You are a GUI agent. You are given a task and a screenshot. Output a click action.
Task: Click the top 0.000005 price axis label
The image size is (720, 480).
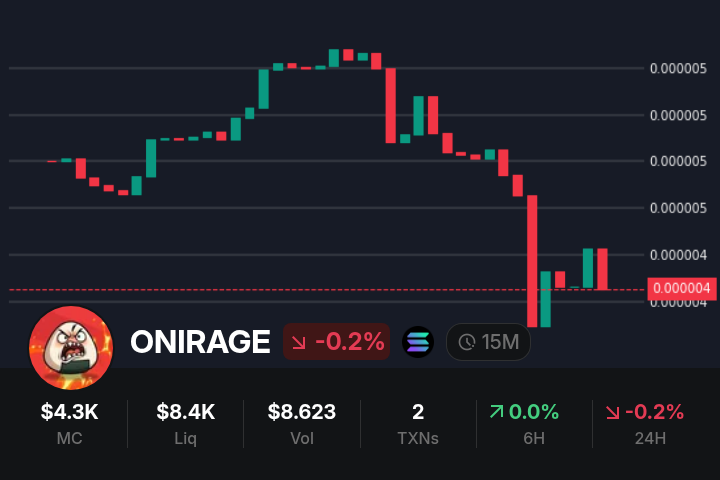coord(679,69)
